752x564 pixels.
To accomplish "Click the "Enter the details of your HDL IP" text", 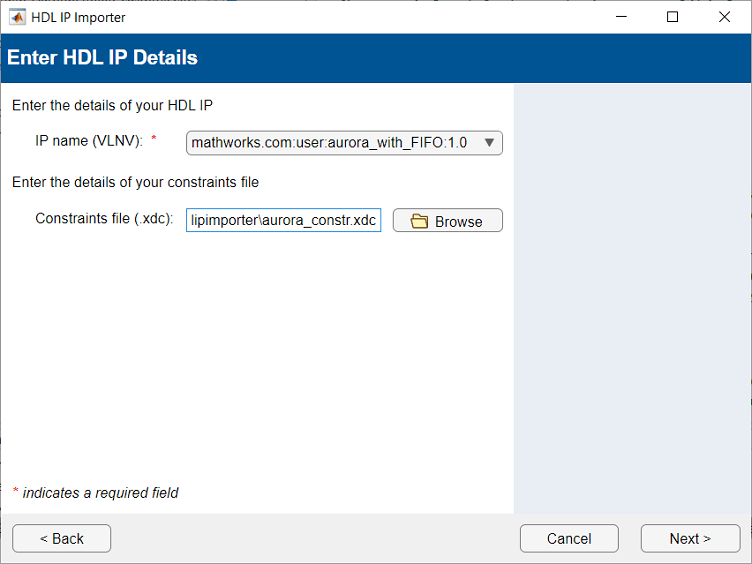I will tap(112, 105).
